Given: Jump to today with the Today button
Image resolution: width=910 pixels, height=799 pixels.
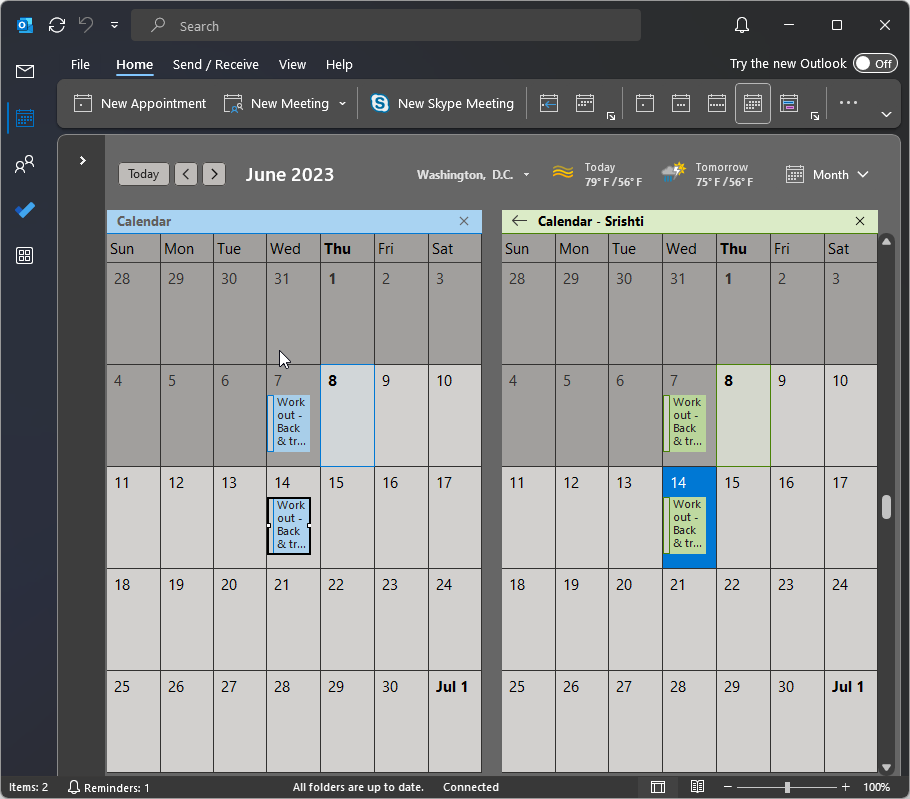Looking at the screenshot, I should click(143, 174).
